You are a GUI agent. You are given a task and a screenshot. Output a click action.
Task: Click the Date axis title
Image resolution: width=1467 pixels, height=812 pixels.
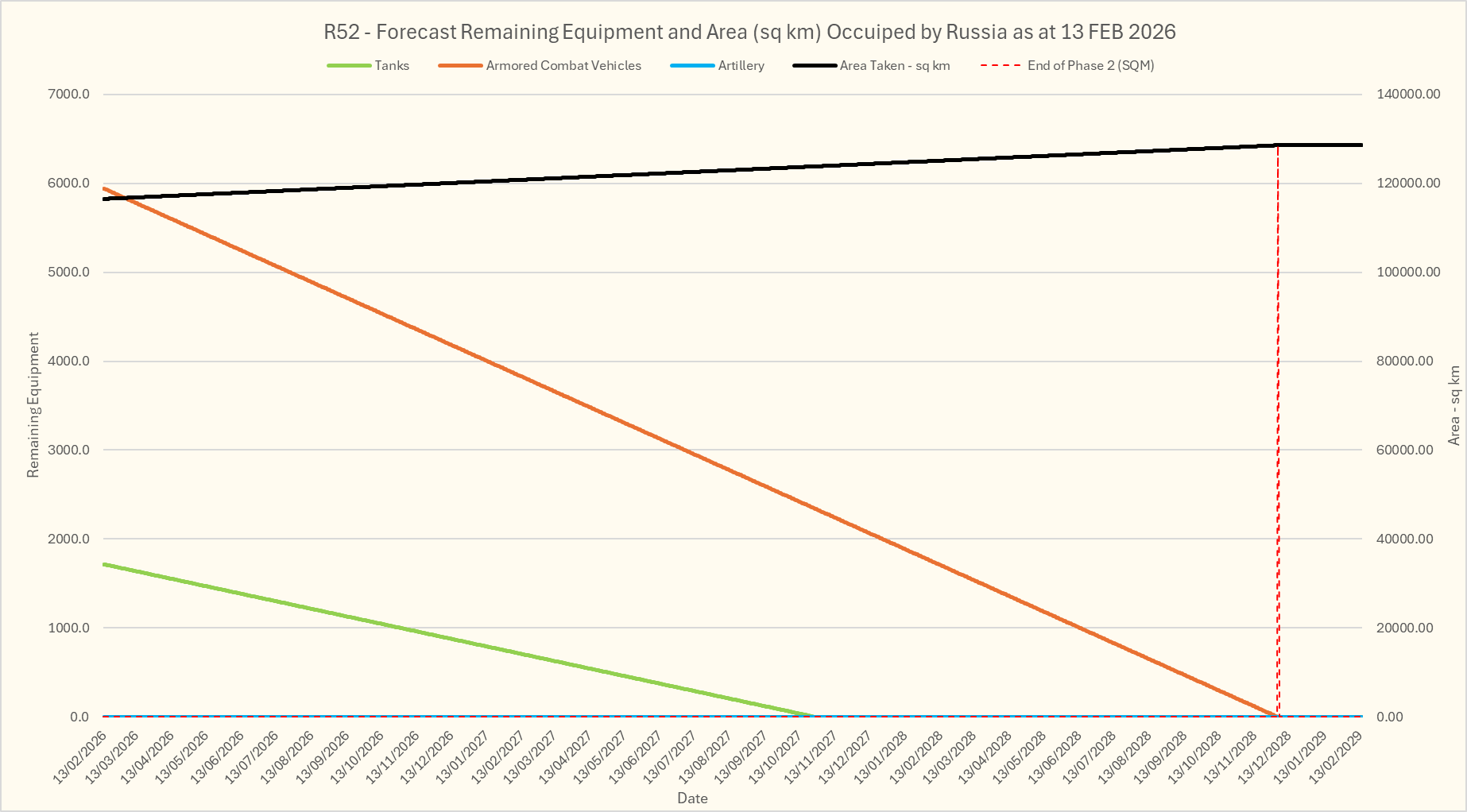[x=692, y=798]
